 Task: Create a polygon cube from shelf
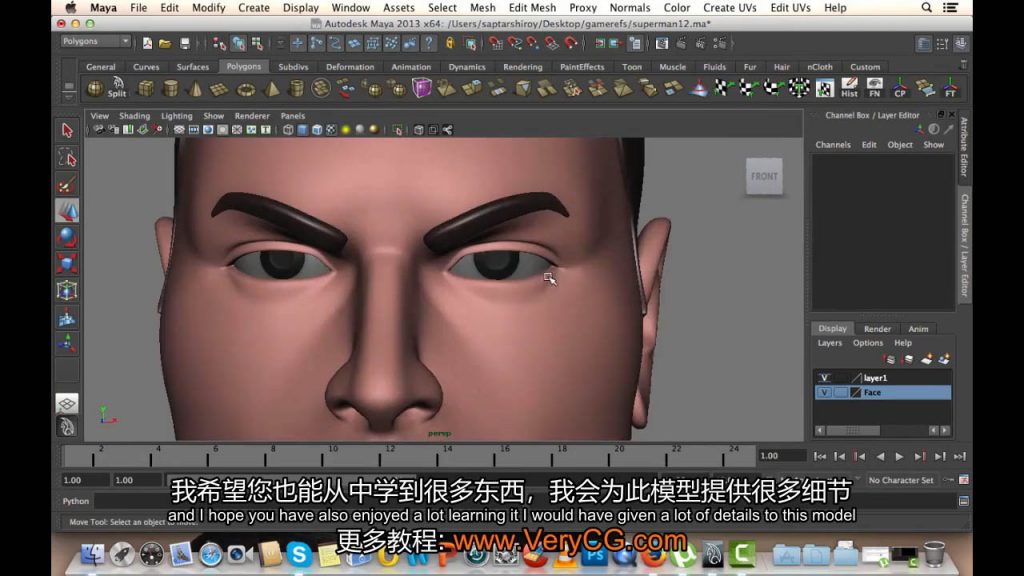[x=146, y=88]
